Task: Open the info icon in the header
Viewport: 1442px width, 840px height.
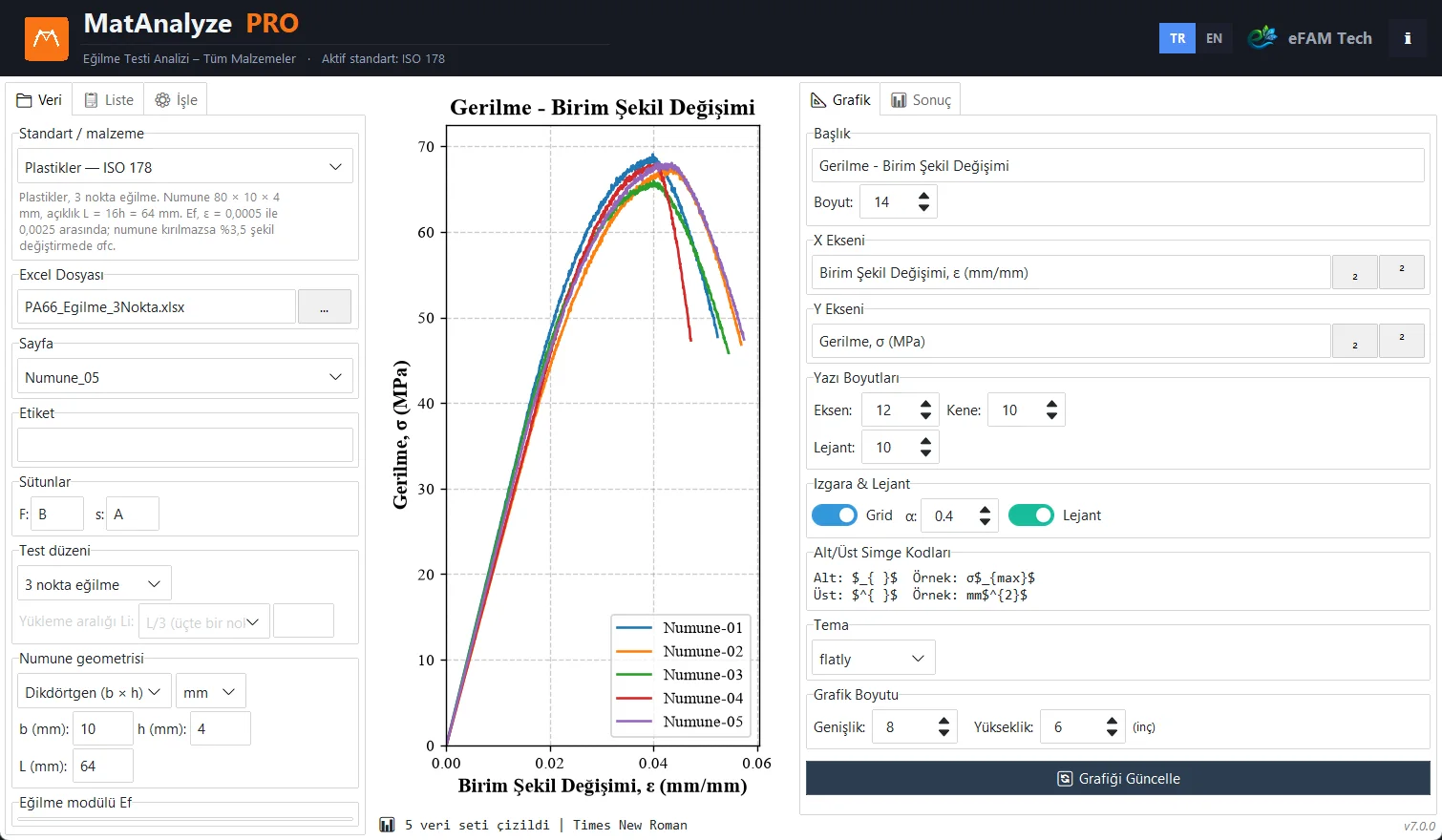Action: tap(1407, 38)
